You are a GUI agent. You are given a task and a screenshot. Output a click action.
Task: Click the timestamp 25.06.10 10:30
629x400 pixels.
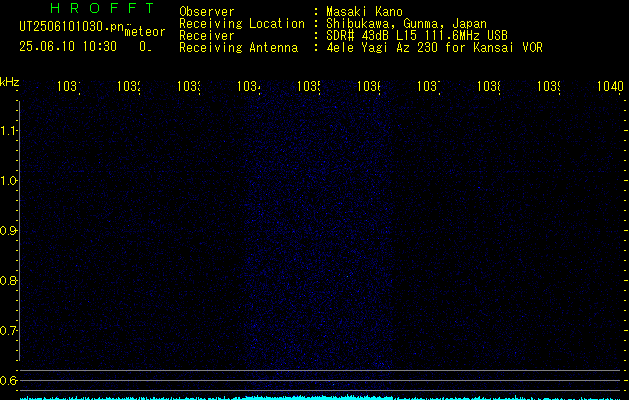click(x=68, y=46)
